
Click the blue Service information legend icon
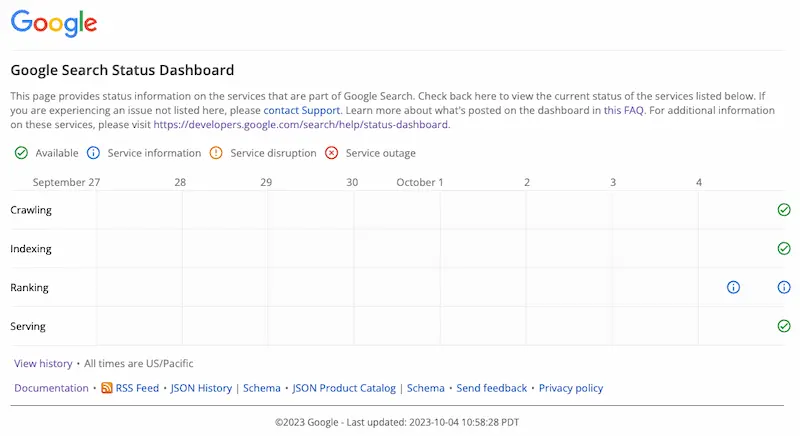93,153
